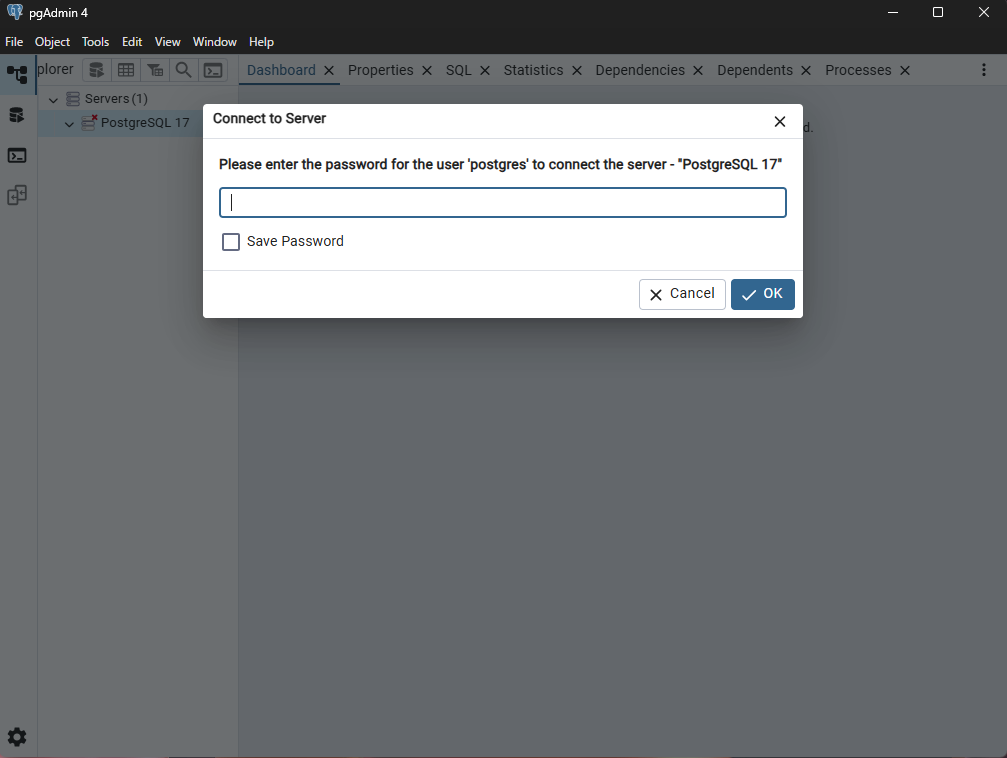Select the Servers (1) tree item label

point(116,99)
